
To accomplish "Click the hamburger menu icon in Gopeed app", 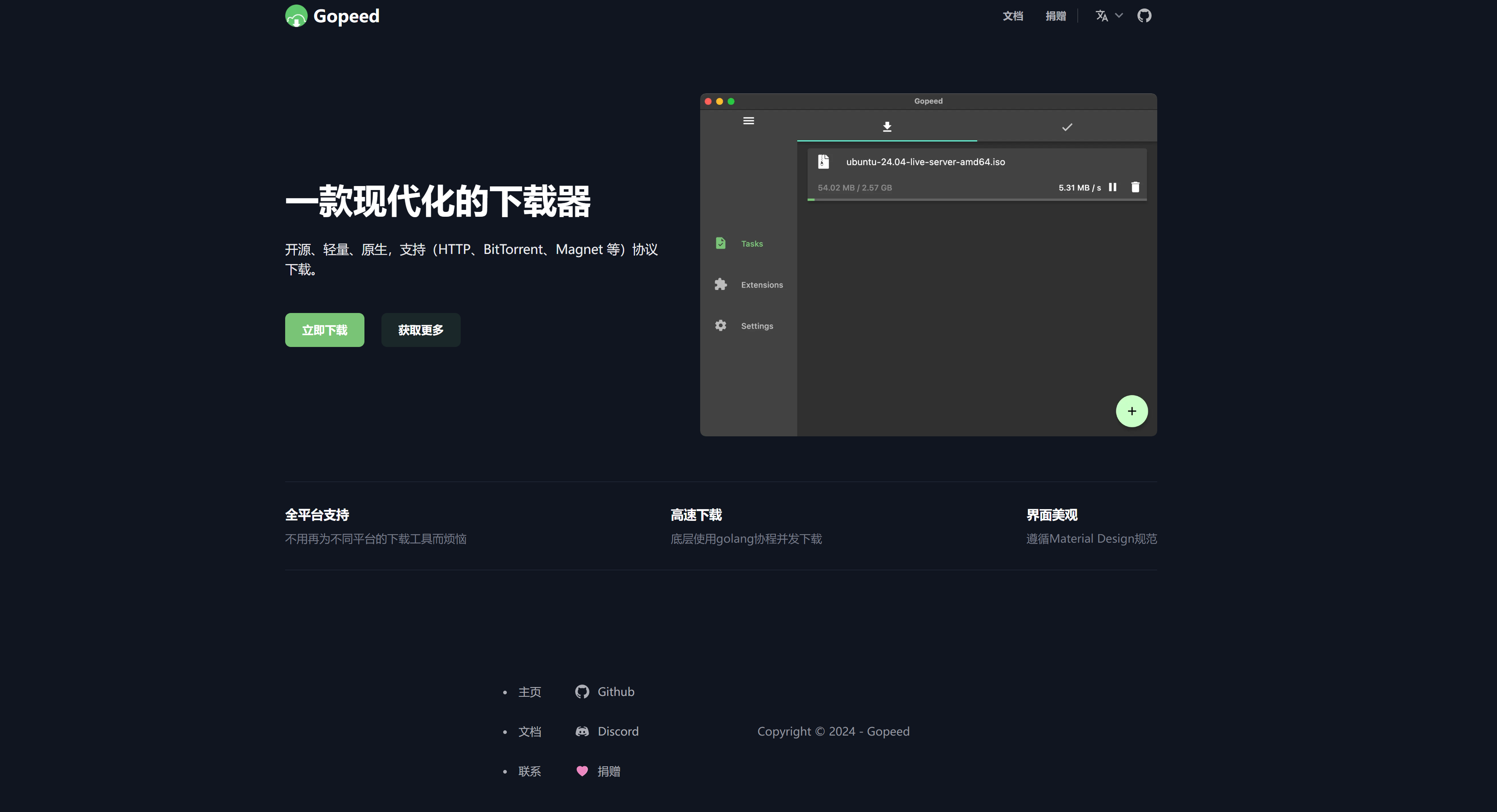I will point(748,121).
